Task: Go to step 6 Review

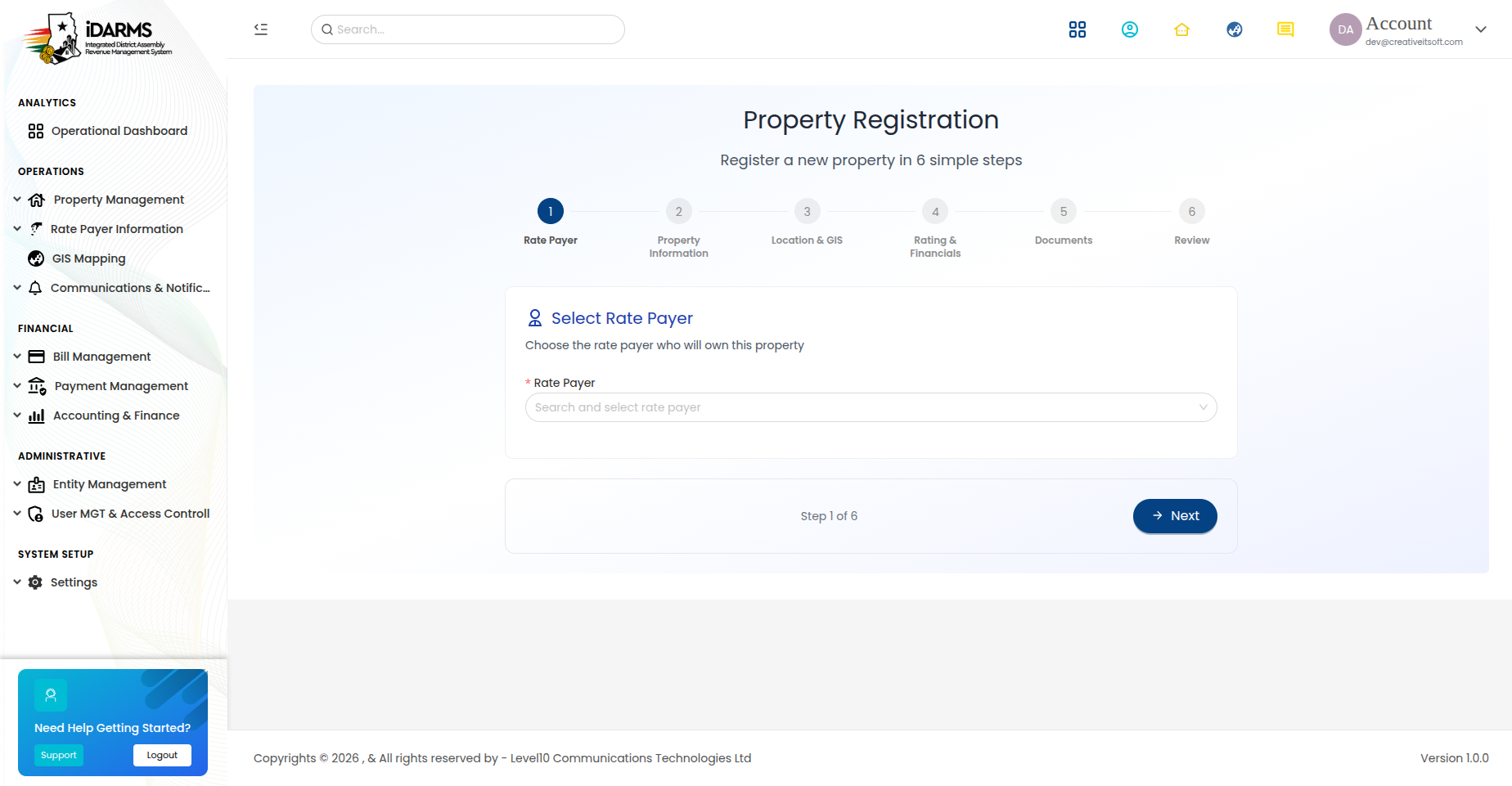Action: tap(1192, 212)
